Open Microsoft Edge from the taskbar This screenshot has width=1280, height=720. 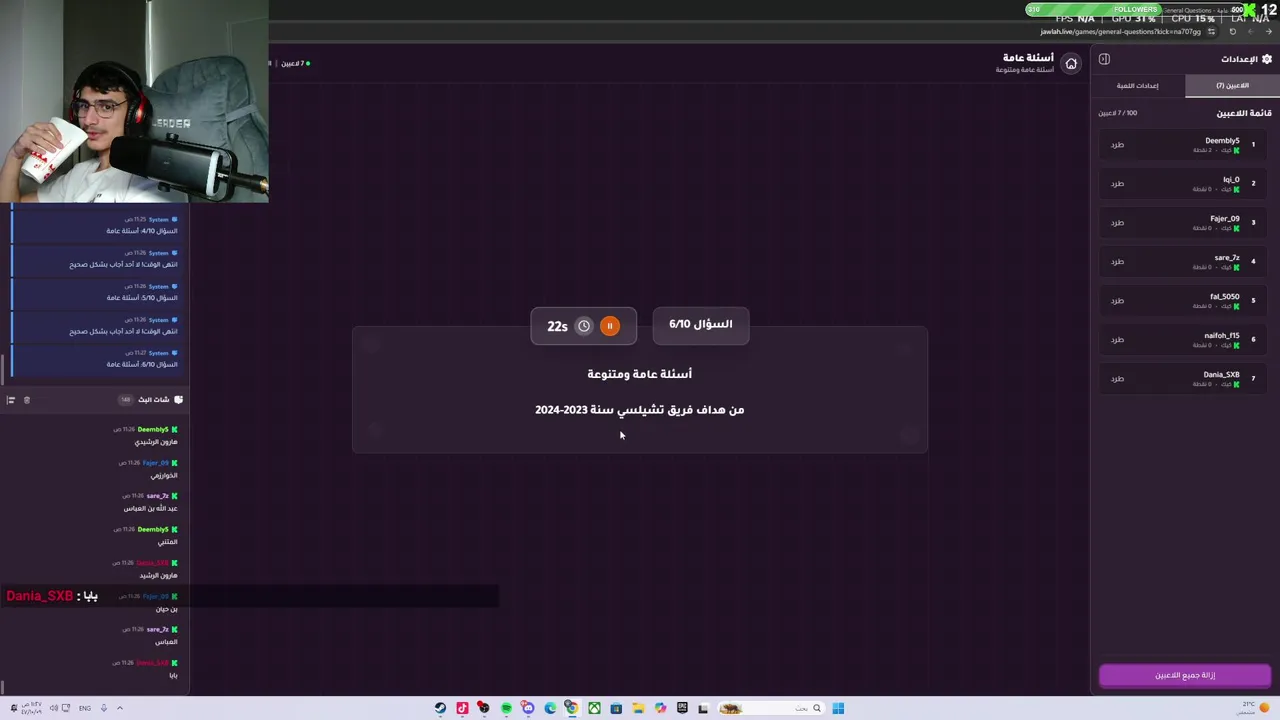point(550,708)
